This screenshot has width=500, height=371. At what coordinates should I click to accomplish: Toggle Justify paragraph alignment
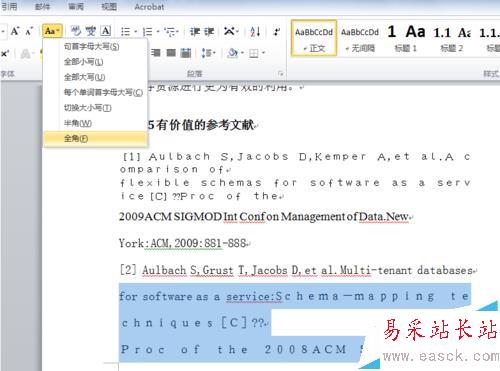[x=171, y=53]
